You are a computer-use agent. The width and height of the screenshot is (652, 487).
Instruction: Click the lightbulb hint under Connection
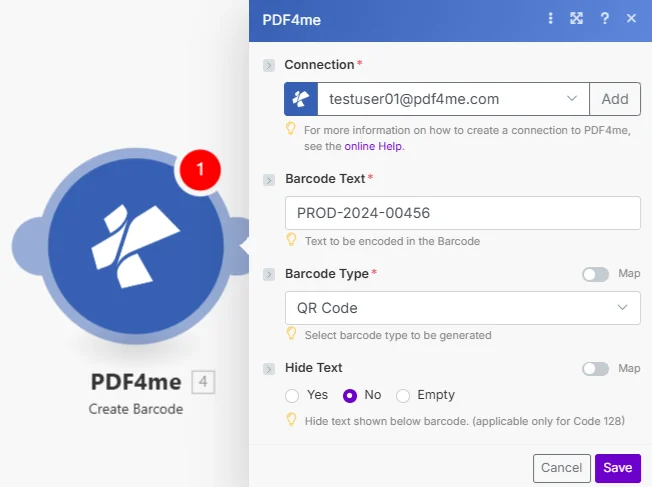[x=291, y=129]
